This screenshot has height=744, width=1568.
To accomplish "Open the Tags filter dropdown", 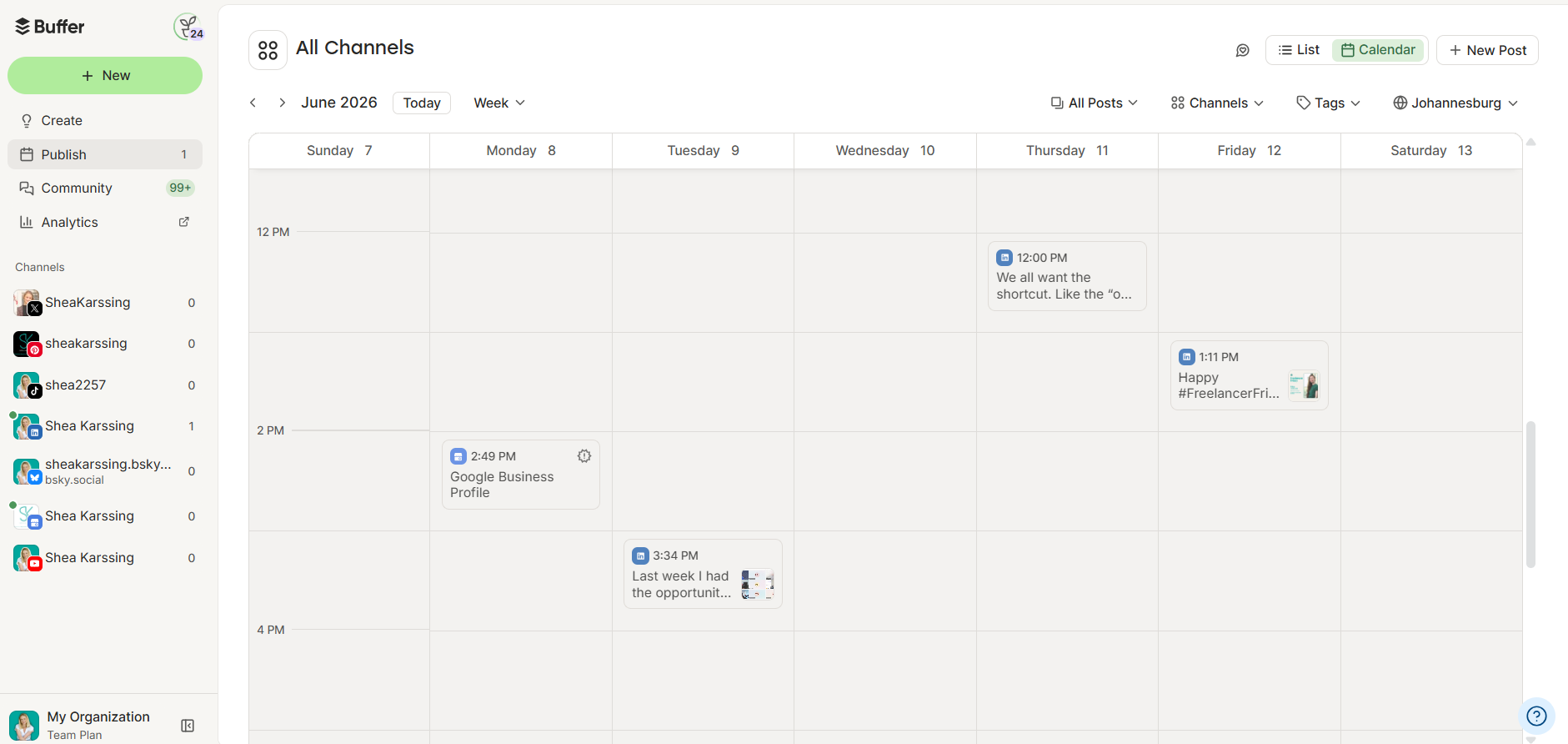I will point(1329,103).
